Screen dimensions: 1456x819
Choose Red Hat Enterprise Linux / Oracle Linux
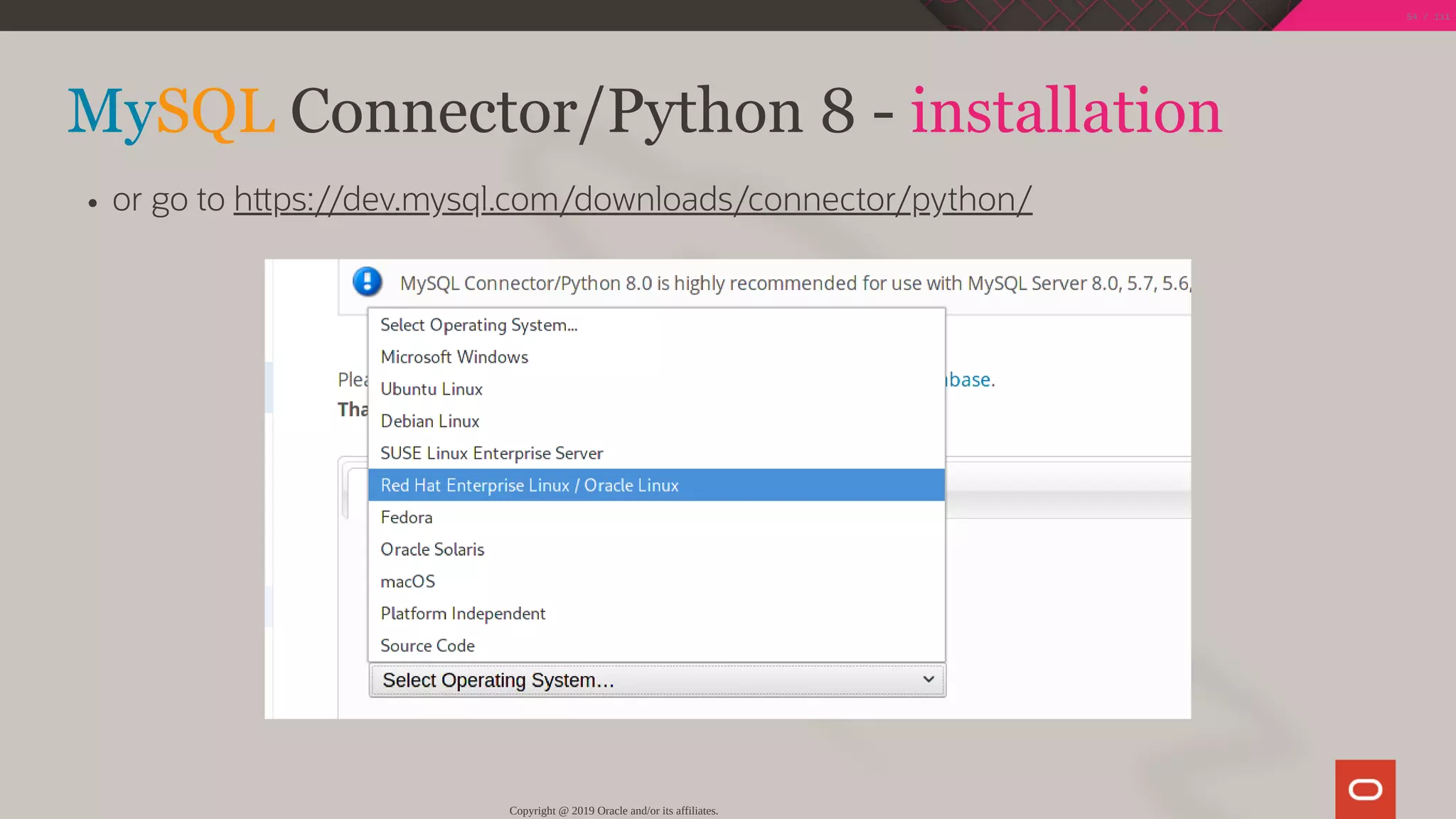pyautogui.click(x=530, y=485)
